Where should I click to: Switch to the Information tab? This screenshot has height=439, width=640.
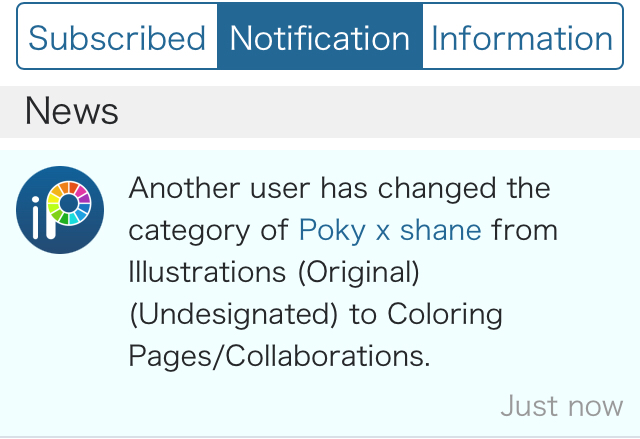pyautogui.click(x=521, y=38)
